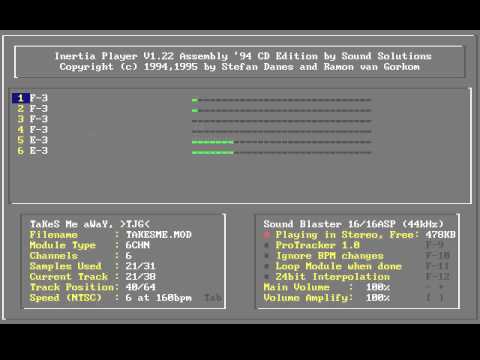Click the F-3 note on channel 1
Screen dimensions: 480x360
pos(39,98)
